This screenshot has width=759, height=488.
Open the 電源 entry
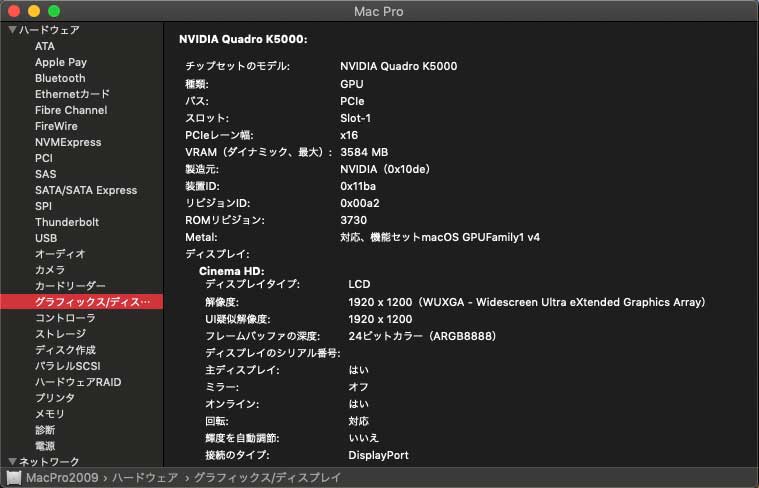point(45,445)
